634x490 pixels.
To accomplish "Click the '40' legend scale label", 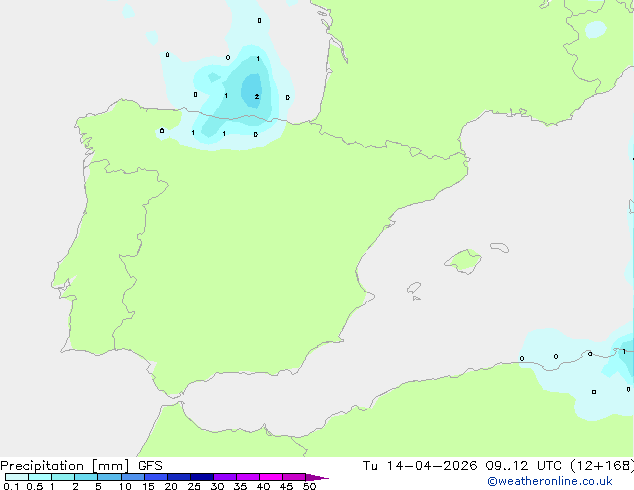I will point(263,486).
